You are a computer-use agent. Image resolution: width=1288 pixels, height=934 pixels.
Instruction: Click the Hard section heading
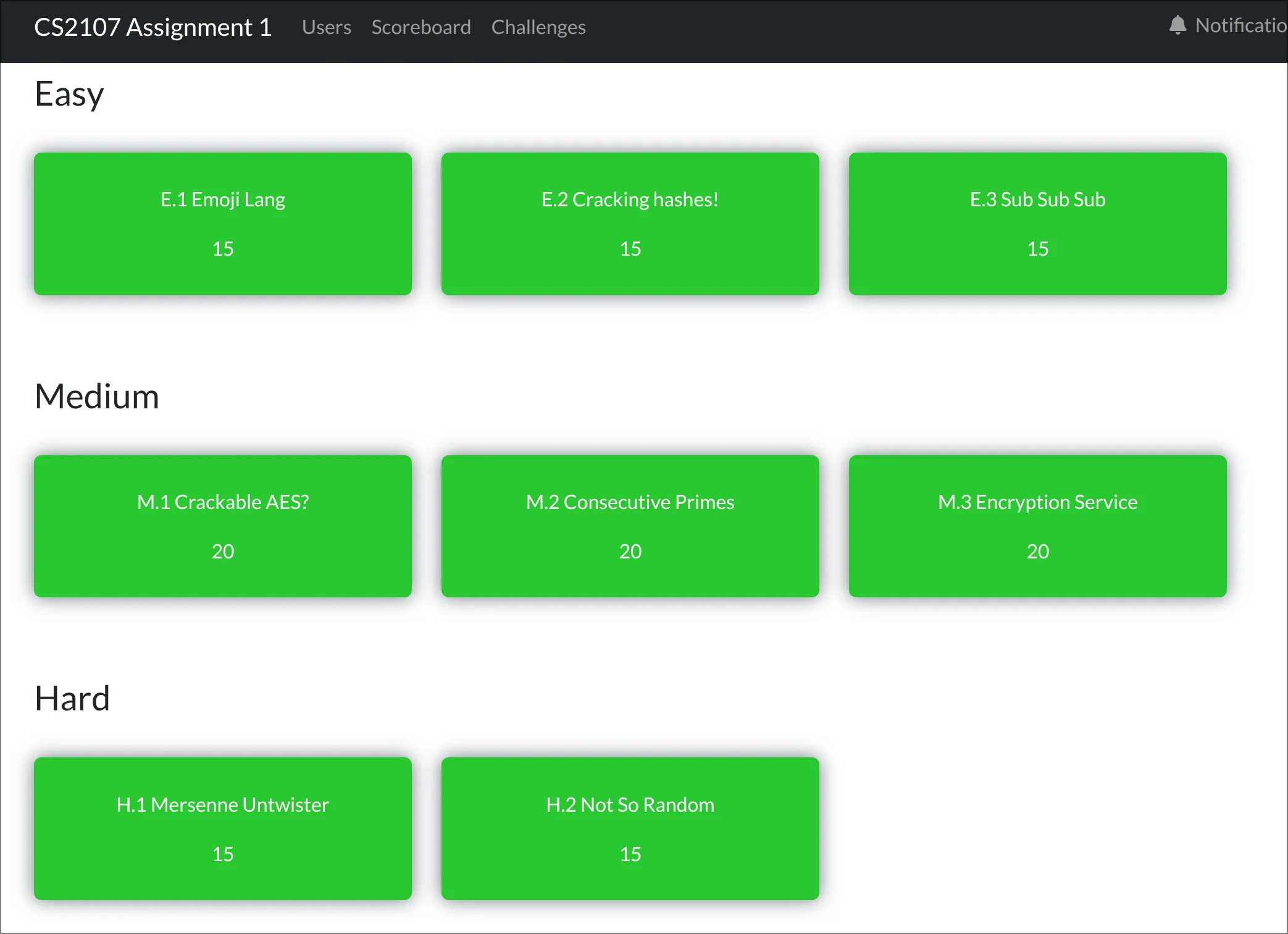[x=72, y=698]
